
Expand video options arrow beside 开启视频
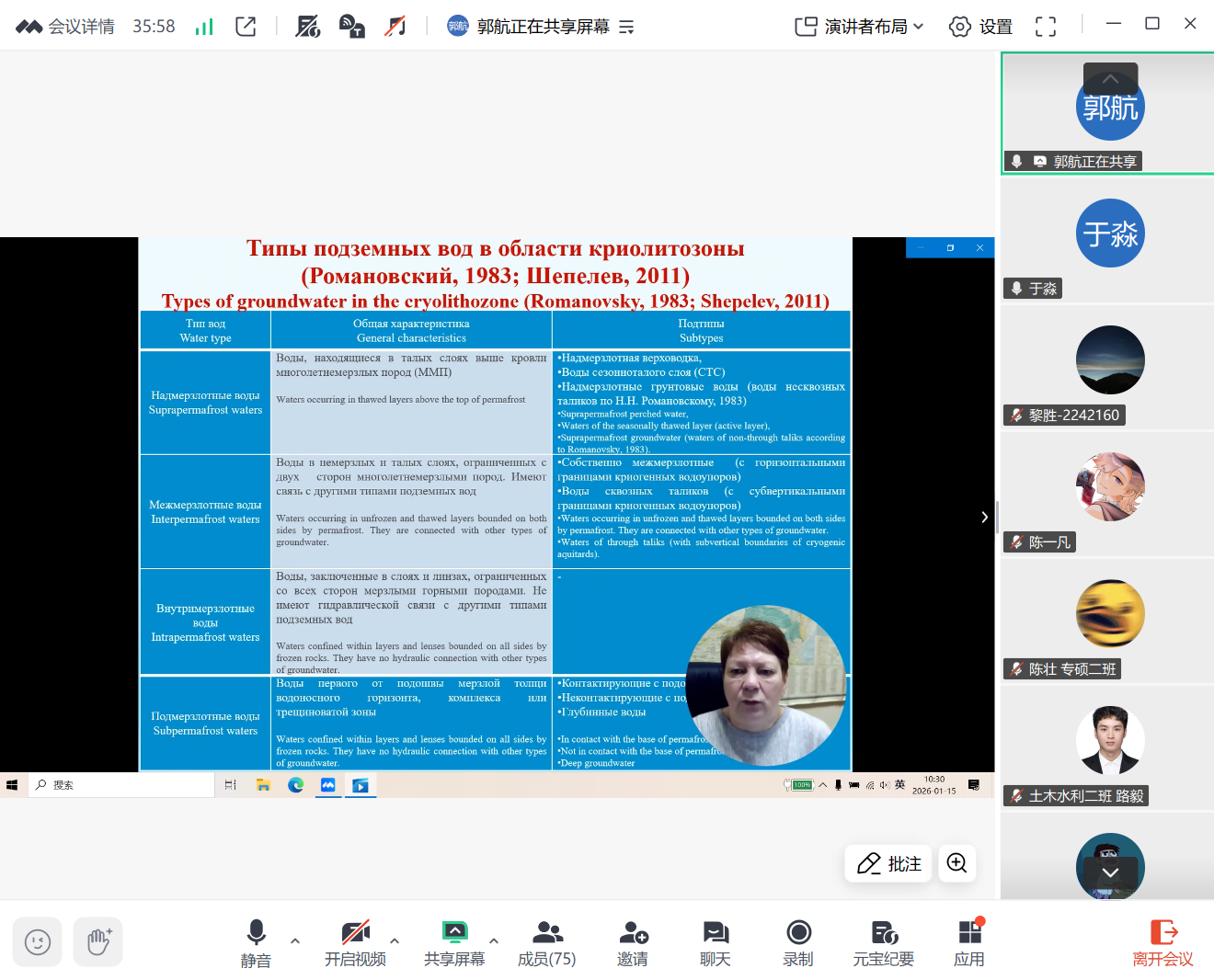(x=395, y=940)
